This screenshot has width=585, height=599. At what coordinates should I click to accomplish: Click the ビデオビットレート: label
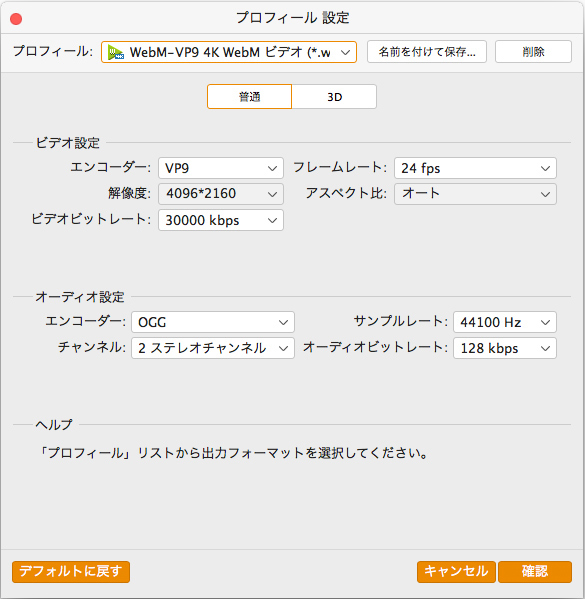pos(91,219)
